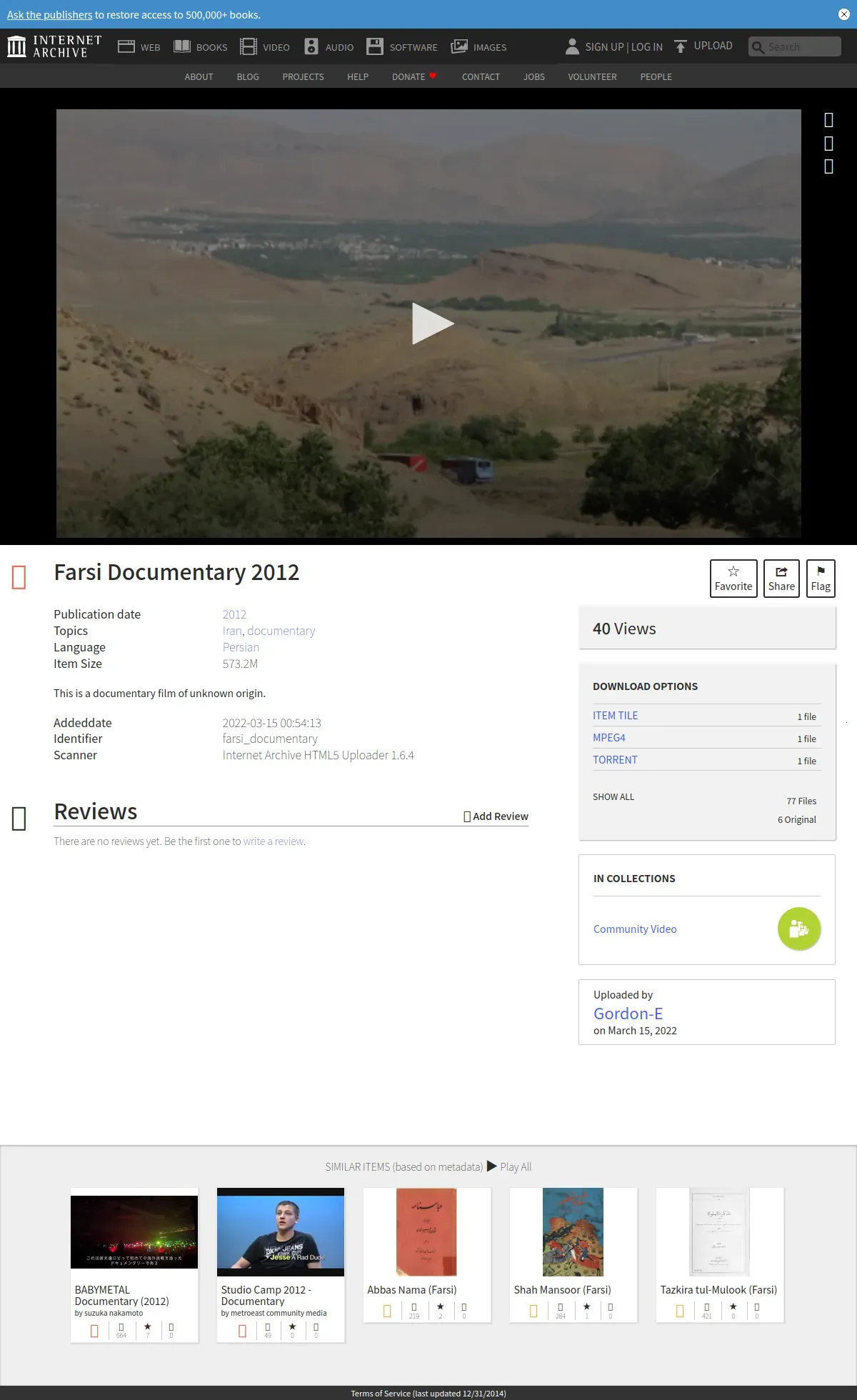This screenshot has width=857, height=1400.
Task: Favorite this item with the star button
Action: click(x=733, y=579)
